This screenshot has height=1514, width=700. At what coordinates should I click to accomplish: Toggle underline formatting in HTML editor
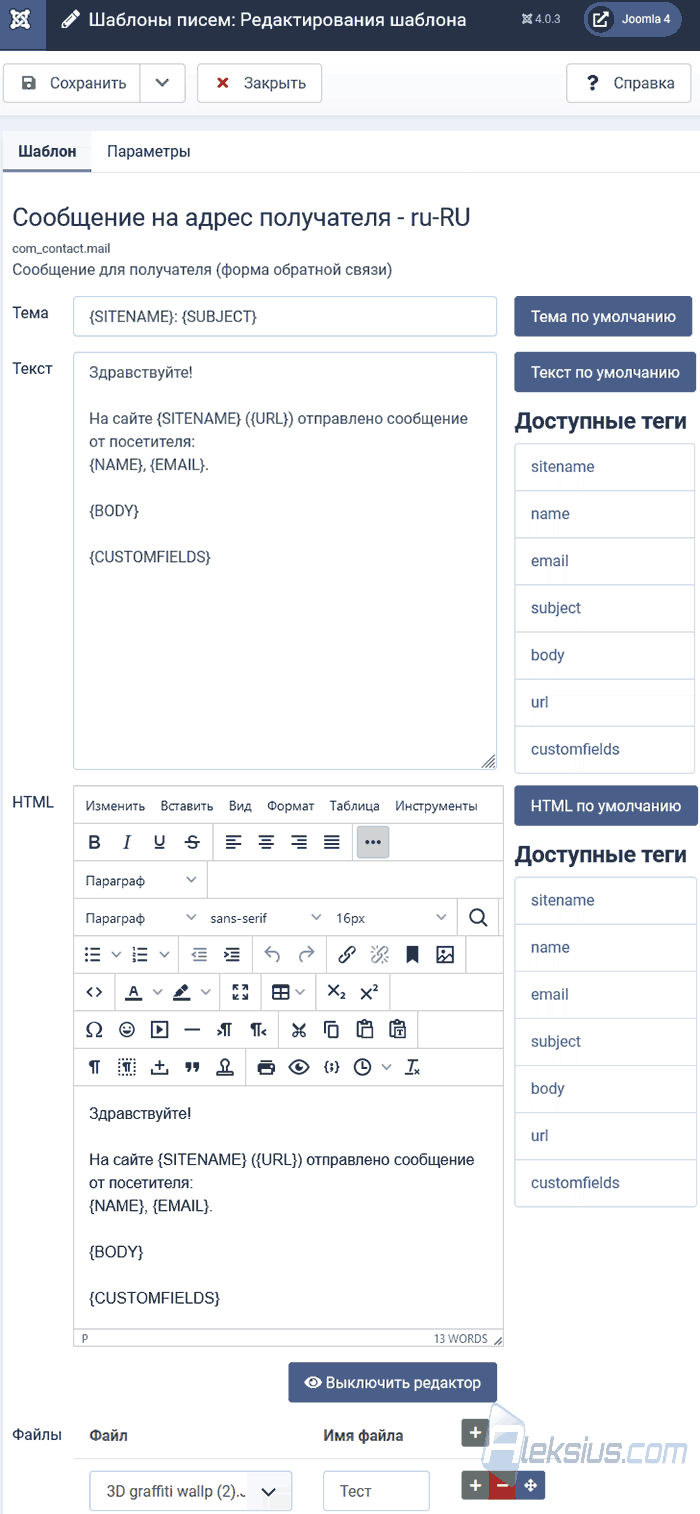point(160,842)
